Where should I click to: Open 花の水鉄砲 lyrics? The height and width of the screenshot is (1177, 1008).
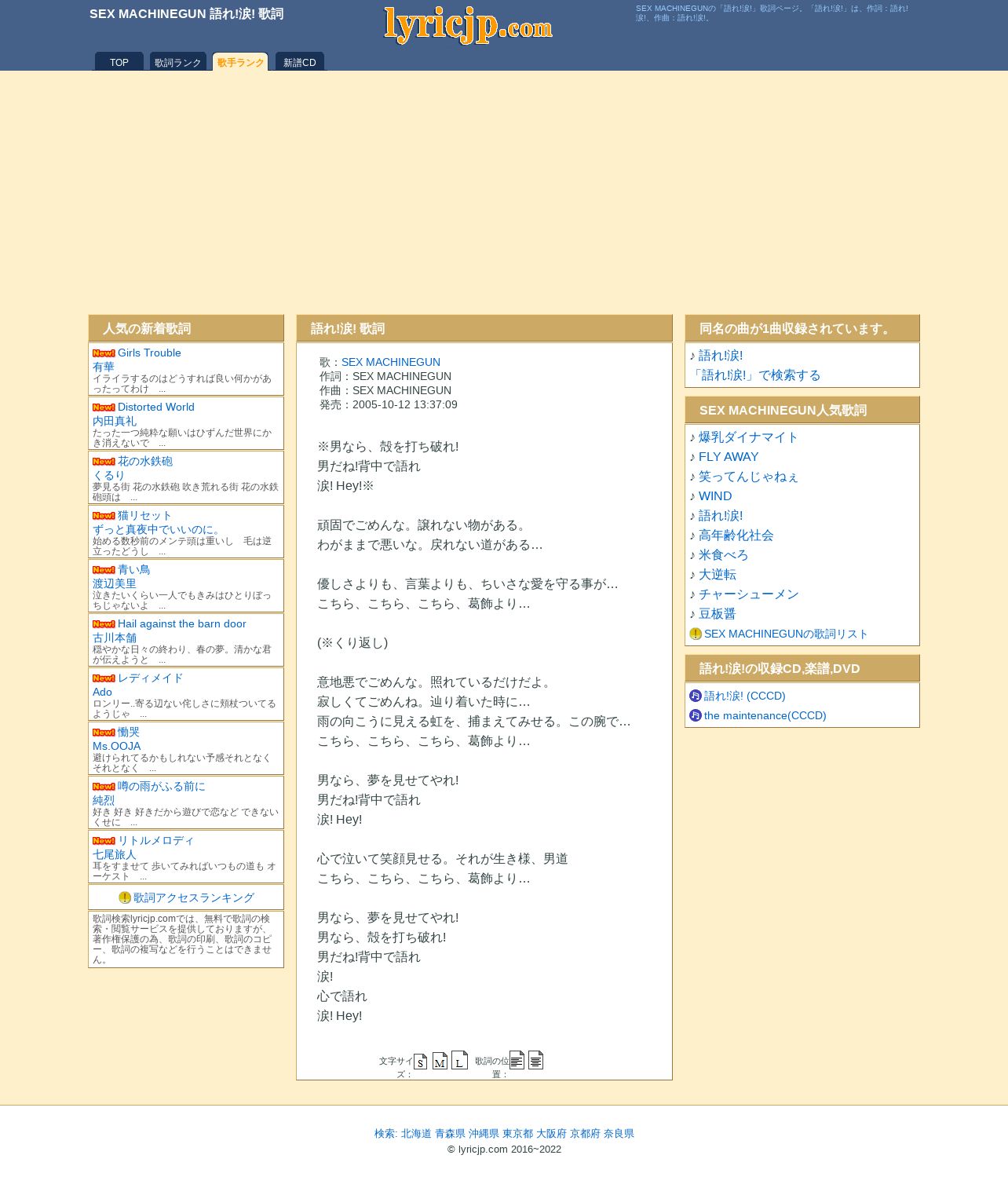[x=145, y=461]
